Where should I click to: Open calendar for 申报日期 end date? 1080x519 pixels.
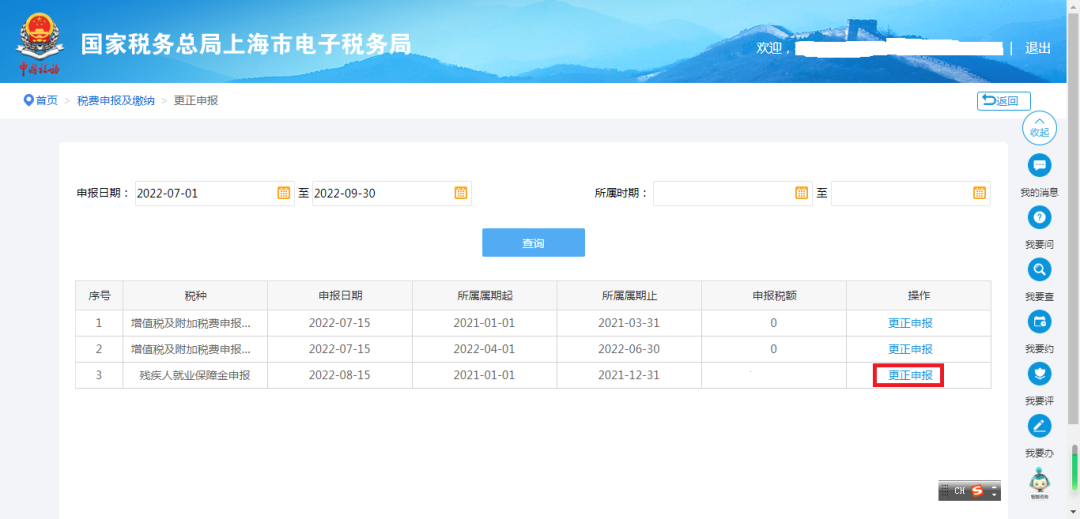pyautogui.click(x=461, y=193)
